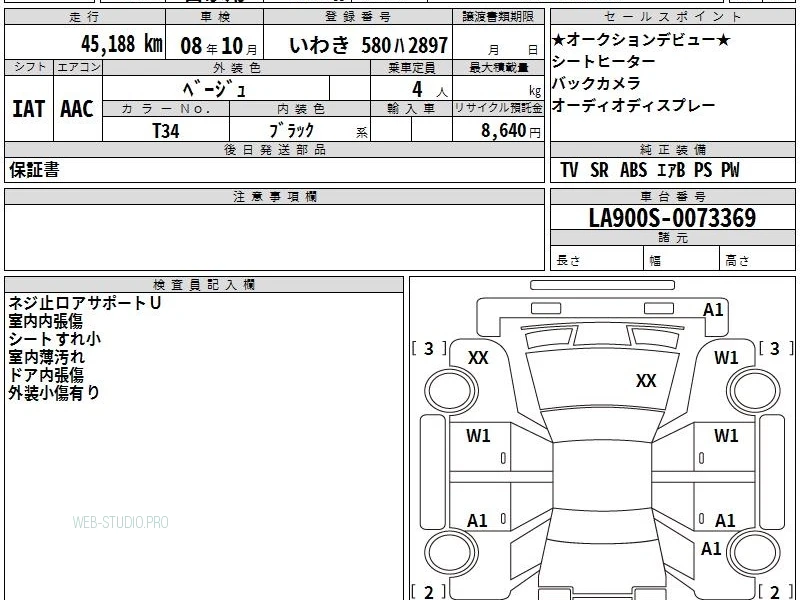The width and height of the screenshot is (800, 600).
Task: Select the IAT shift value
Action: [x=29, y=109]
